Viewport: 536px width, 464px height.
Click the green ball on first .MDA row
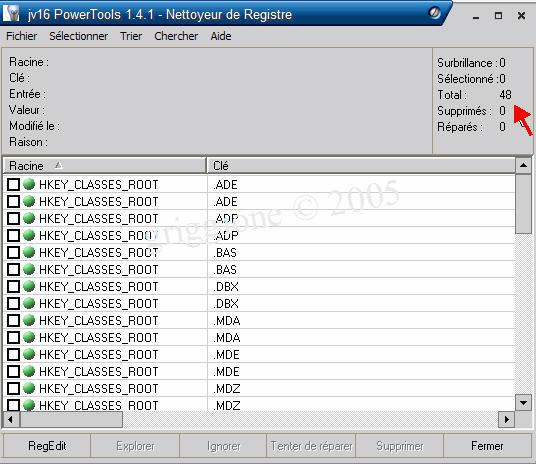point(29,320)
